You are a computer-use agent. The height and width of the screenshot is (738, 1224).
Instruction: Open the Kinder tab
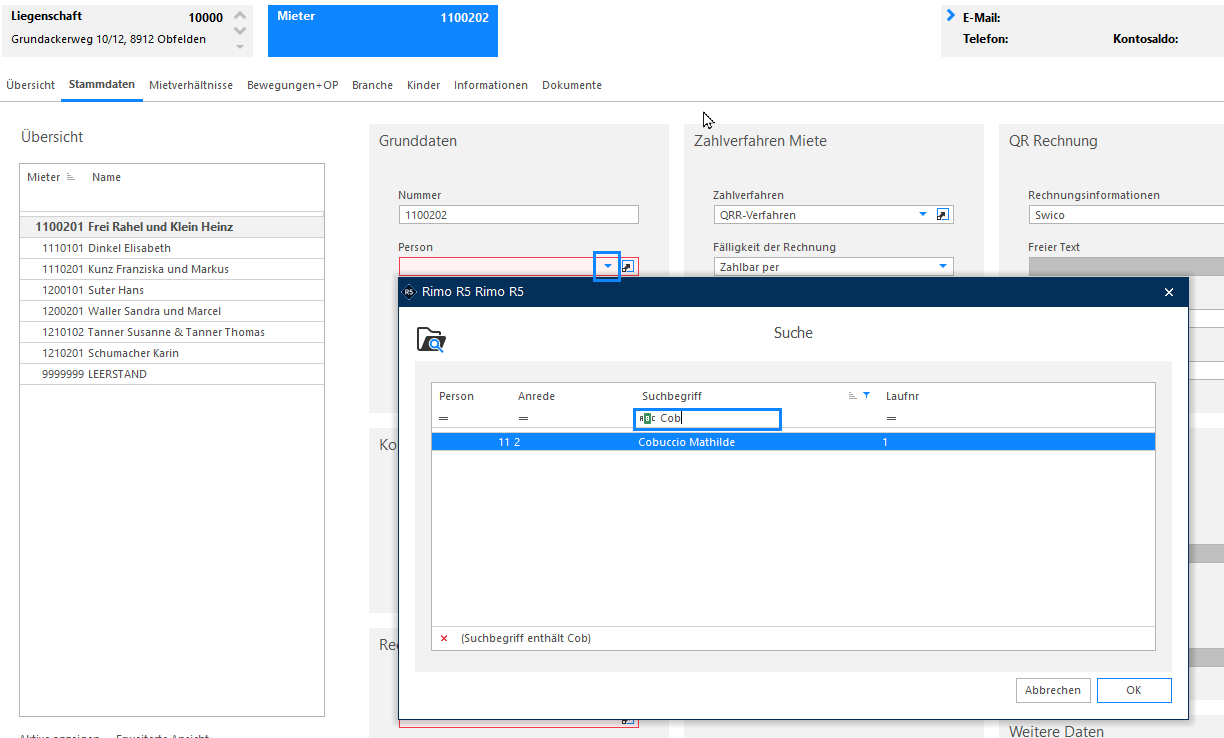[423, 86]
